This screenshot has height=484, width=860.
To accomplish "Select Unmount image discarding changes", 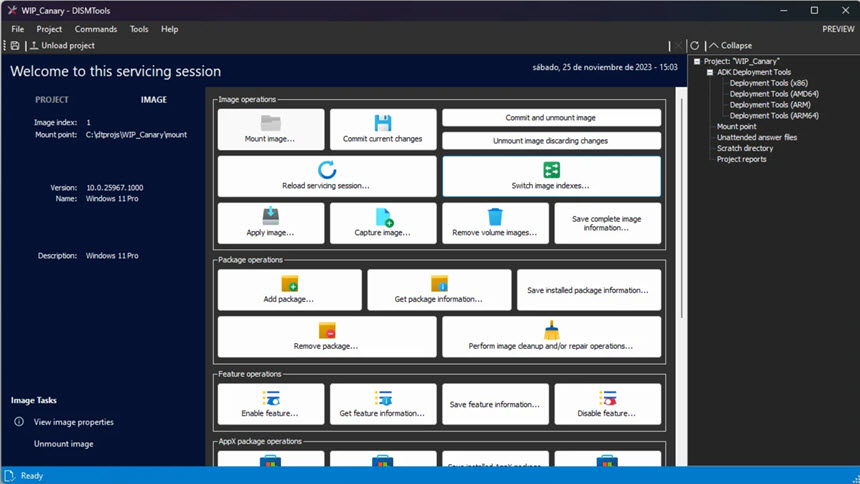I will (551, 140).
